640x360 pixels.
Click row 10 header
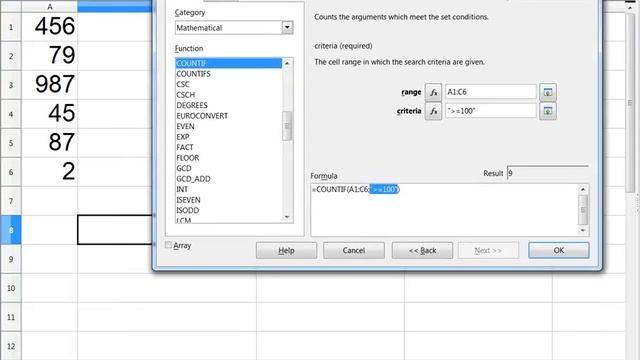click(x=11, y=288)
